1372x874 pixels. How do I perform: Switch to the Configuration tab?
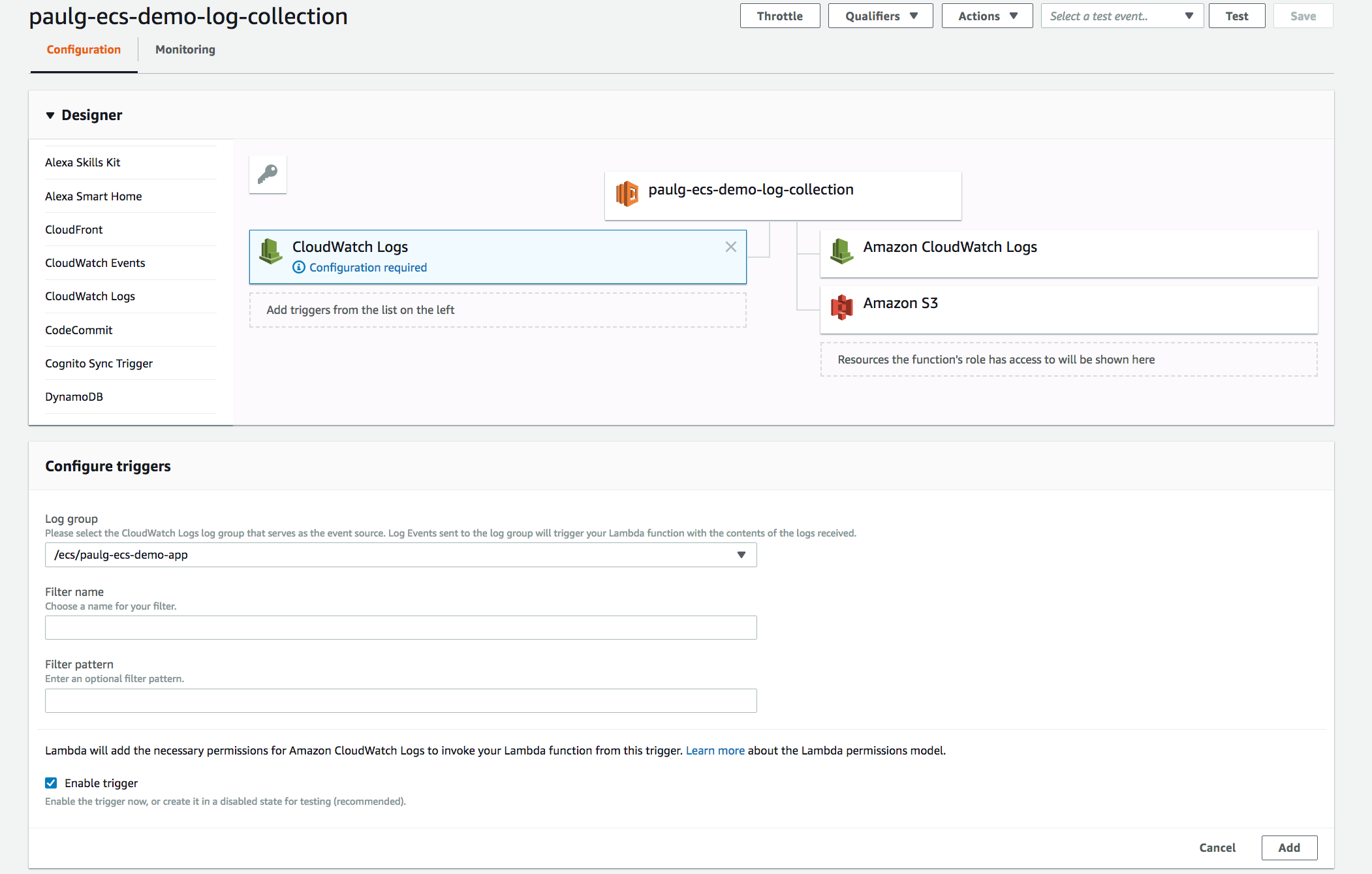coord(83,49)
